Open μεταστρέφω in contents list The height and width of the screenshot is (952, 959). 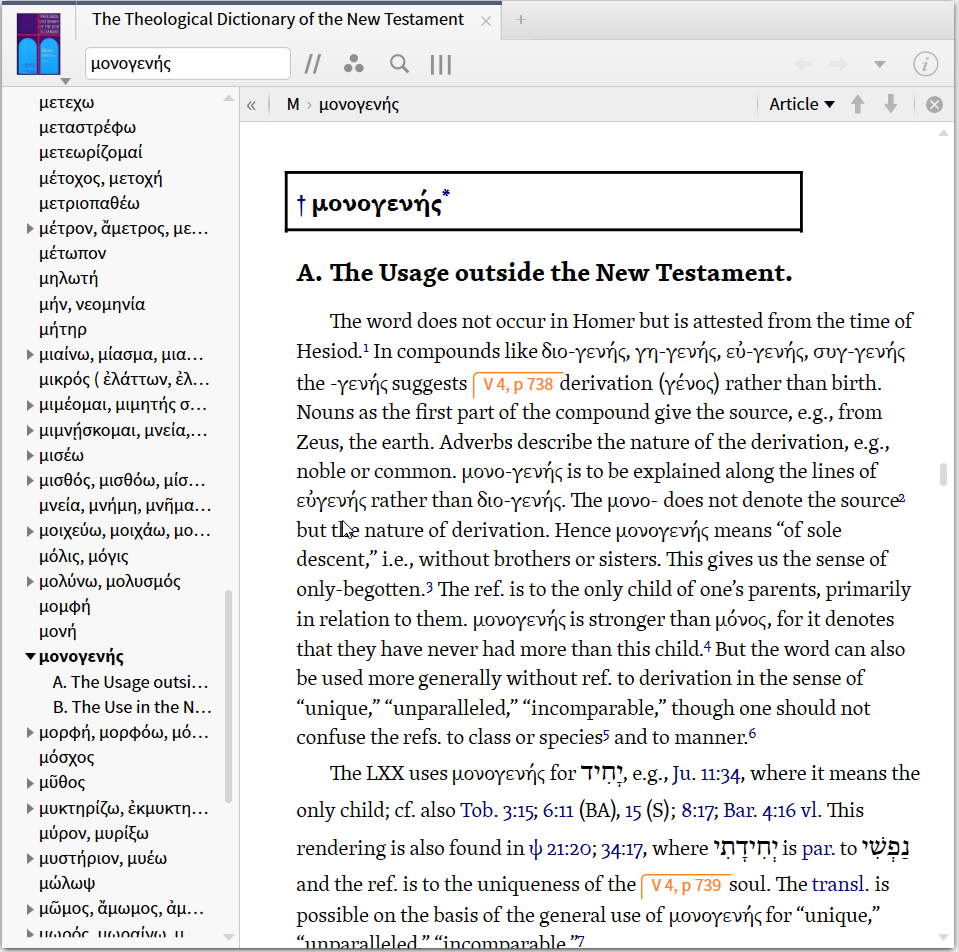tap(87, 128)
